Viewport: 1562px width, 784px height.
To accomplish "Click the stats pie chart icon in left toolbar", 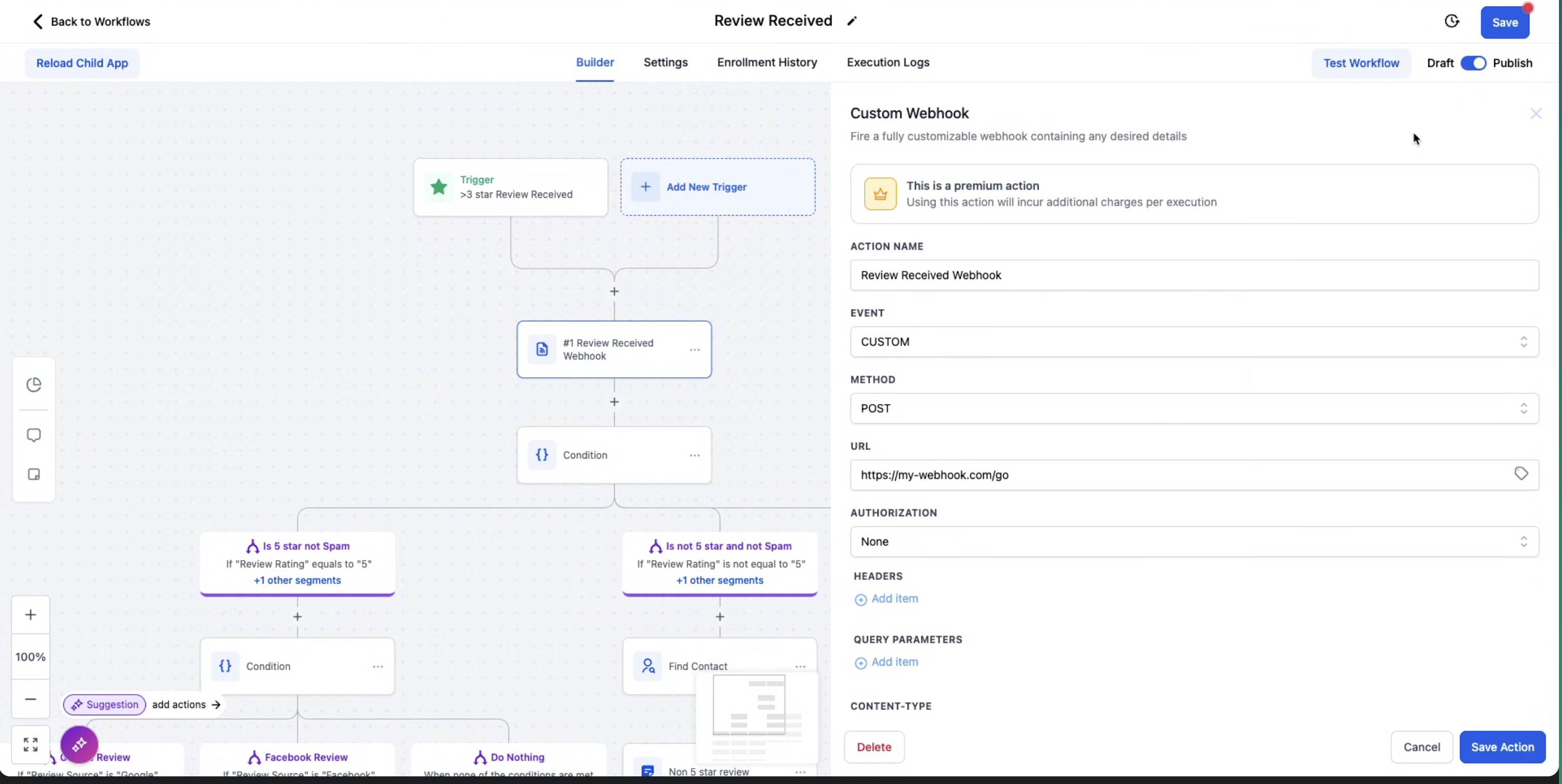I will (34, 385).
